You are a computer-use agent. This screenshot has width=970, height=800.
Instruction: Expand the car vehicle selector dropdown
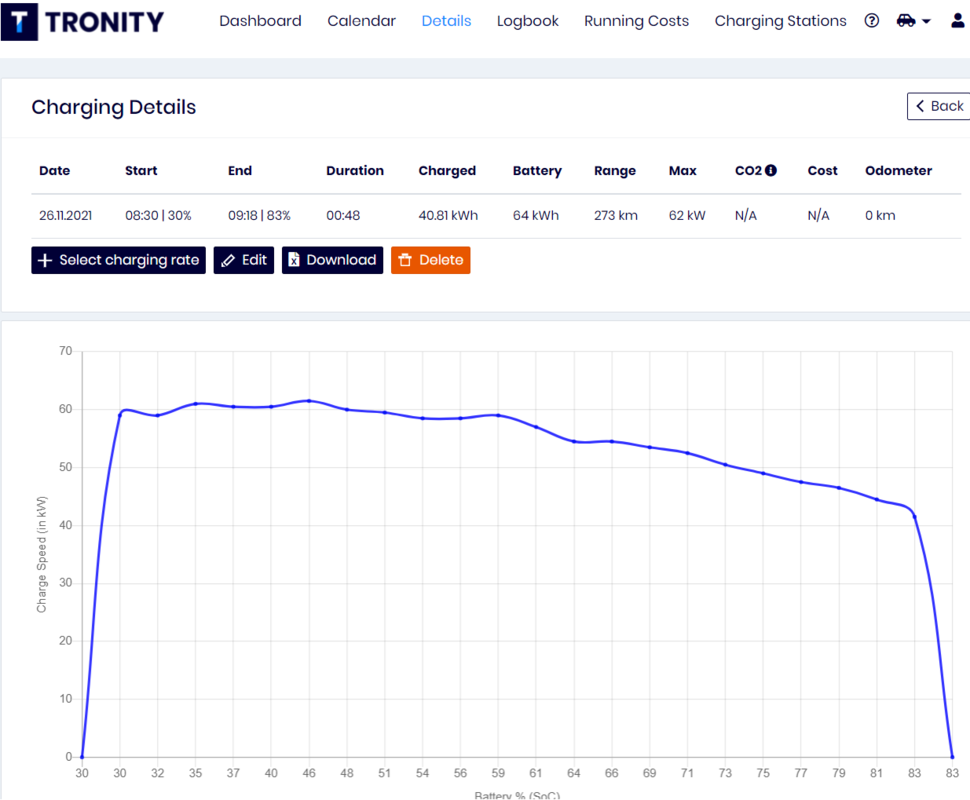(913, 21)
